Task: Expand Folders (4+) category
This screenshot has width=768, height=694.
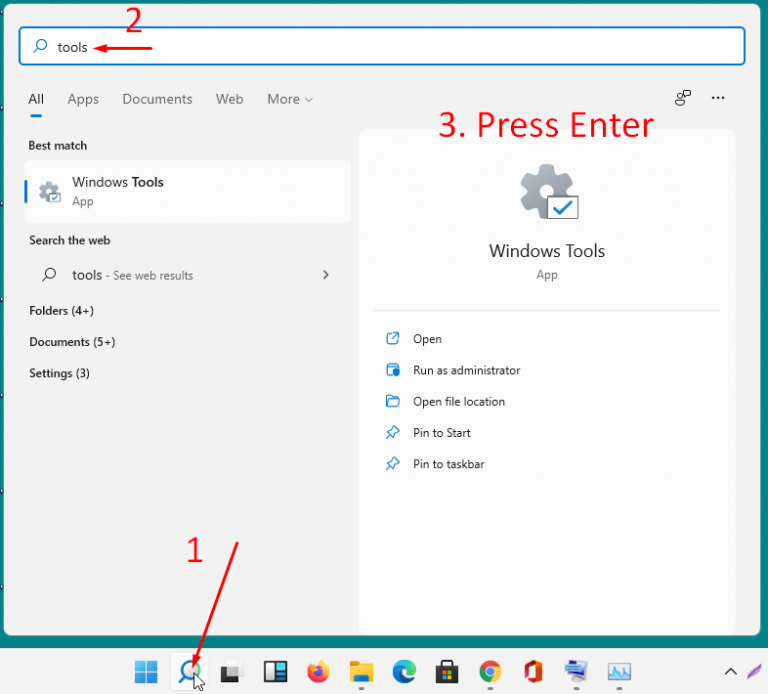Action: tap(61, 311)
